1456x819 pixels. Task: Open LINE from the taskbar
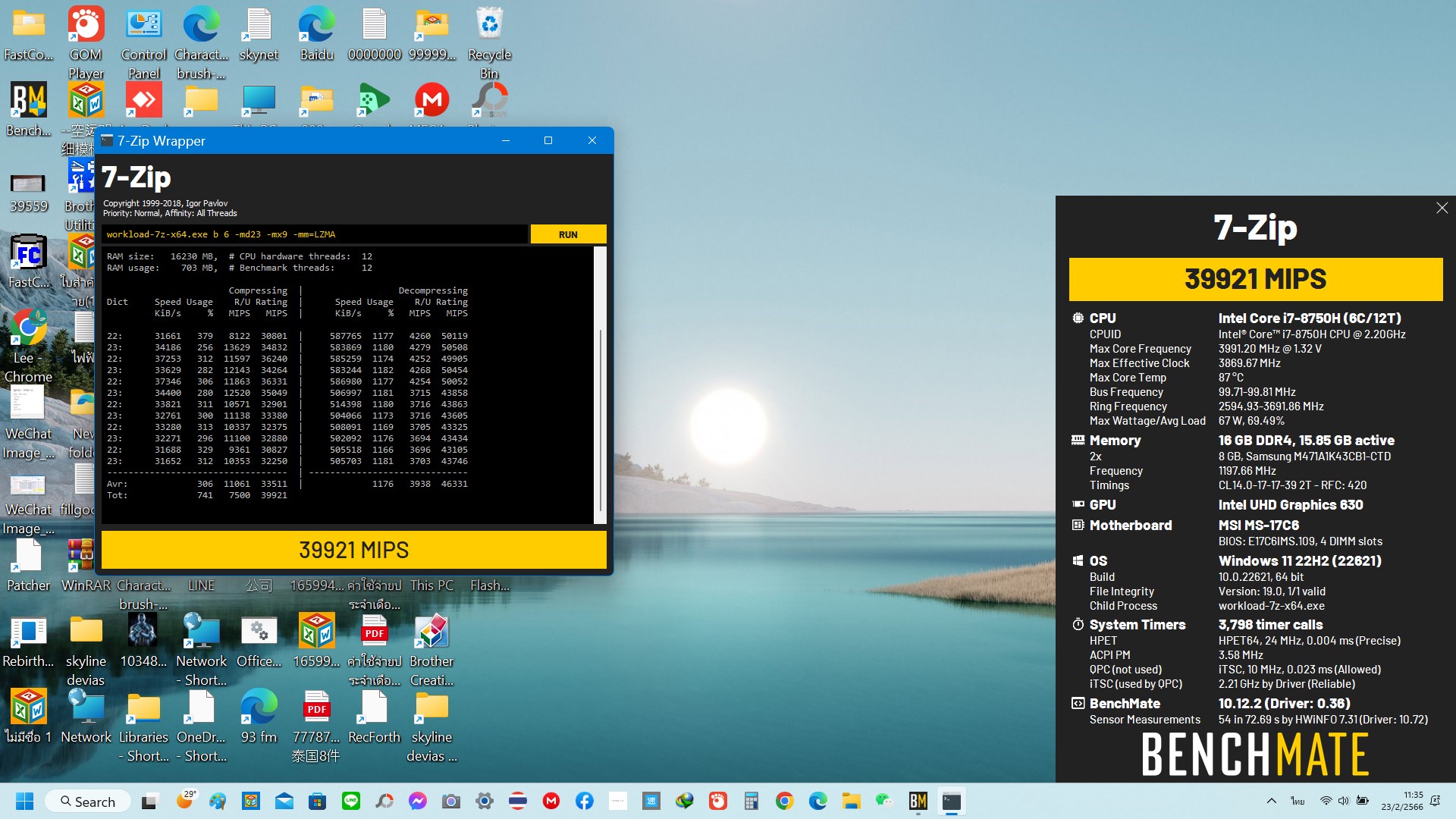[x=350, y=801]
